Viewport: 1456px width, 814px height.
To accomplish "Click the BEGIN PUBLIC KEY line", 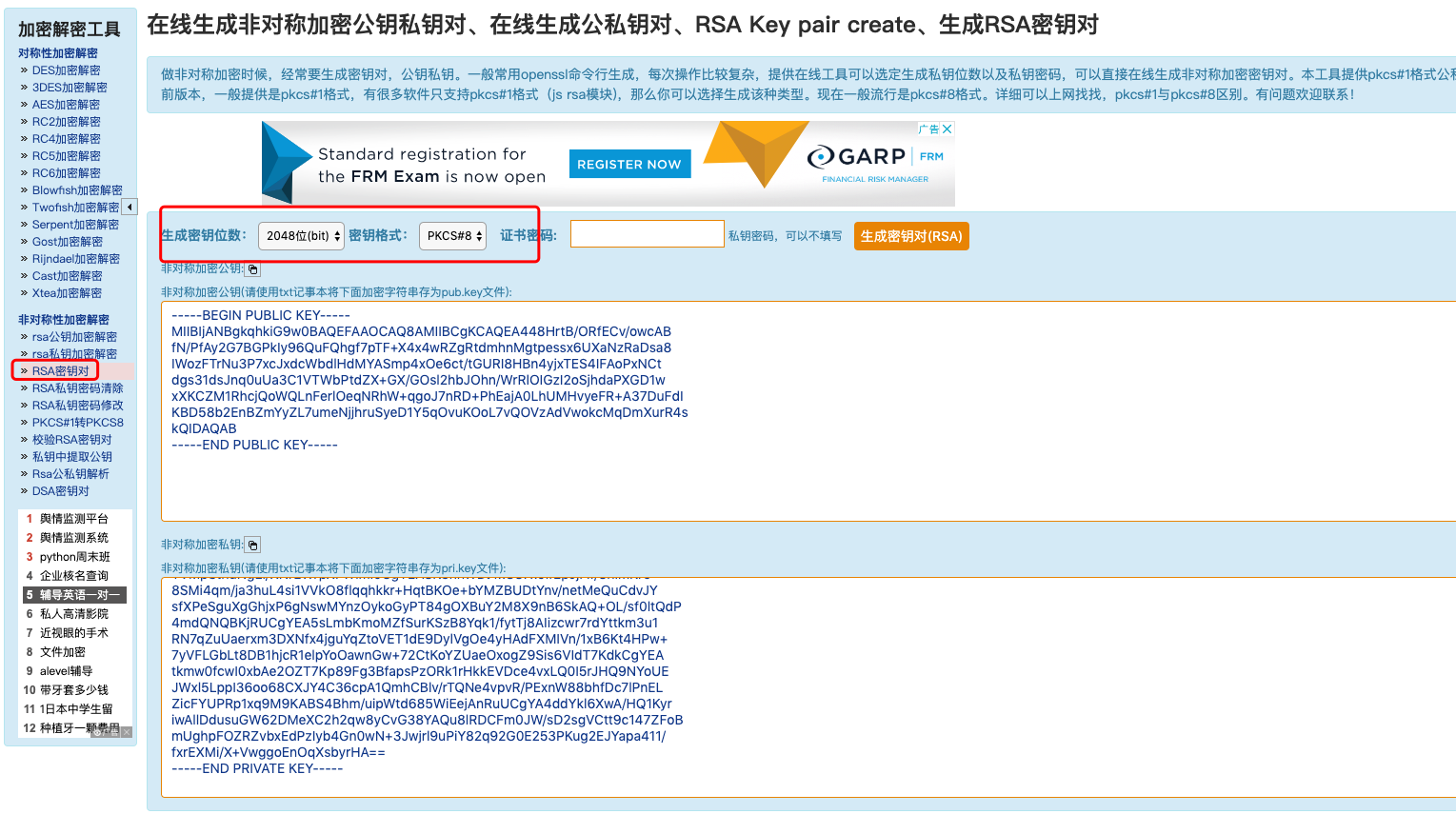I will click(x=261, y=315).
